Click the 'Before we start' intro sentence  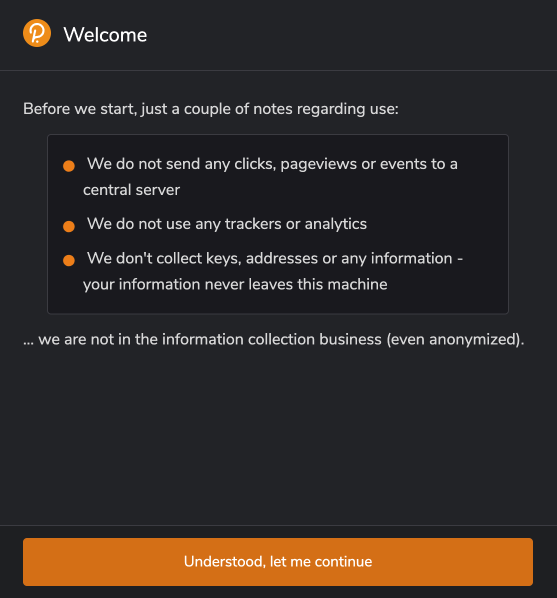pos(211,109)
